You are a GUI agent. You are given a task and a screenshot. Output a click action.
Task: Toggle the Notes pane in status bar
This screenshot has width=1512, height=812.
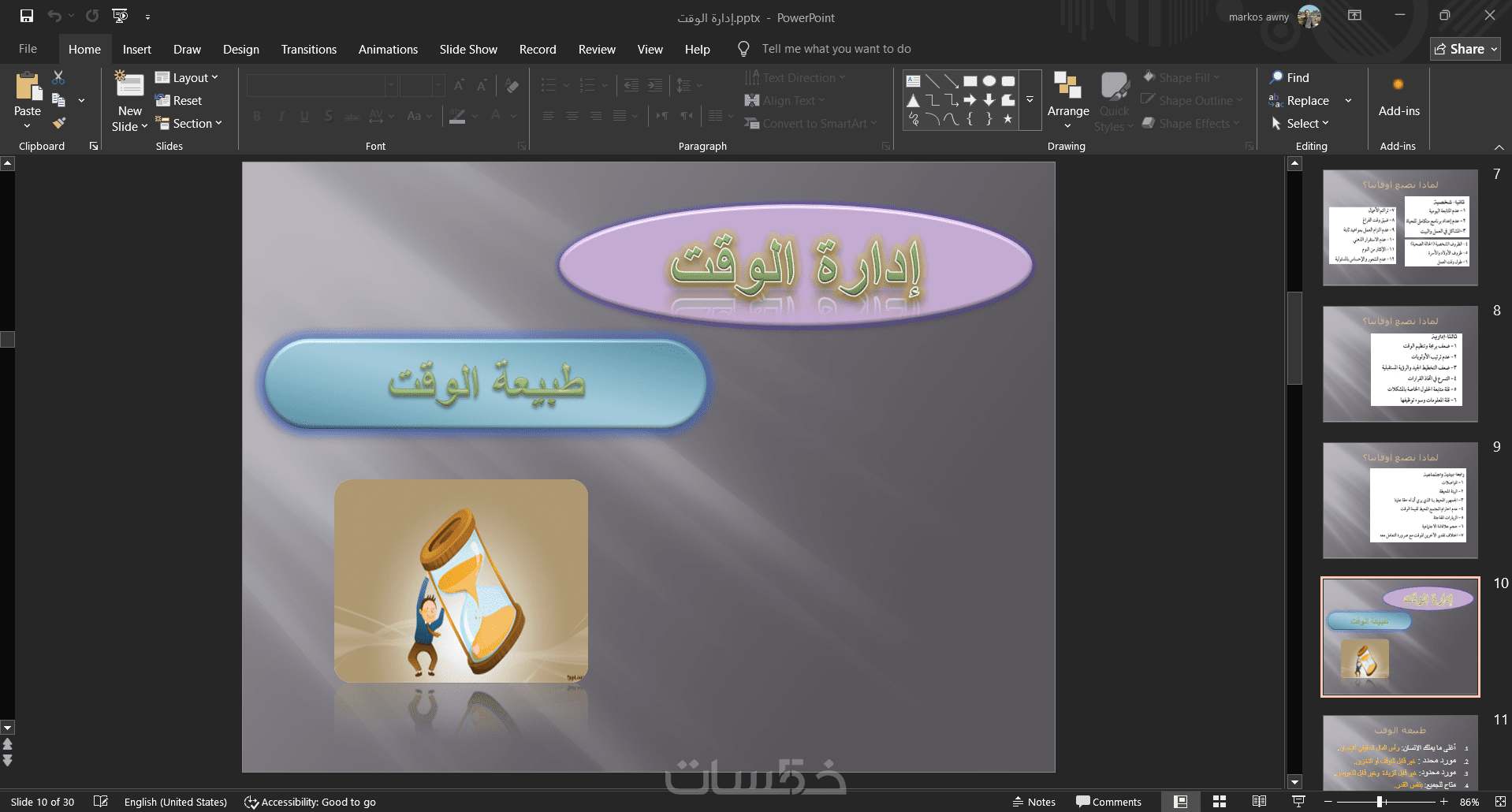pyautogui.click(x=1033, y=802)
